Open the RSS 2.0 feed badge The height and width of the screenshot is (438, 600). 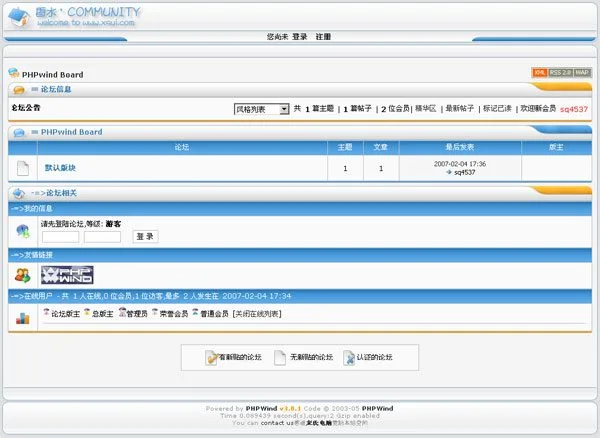(559, 73)
